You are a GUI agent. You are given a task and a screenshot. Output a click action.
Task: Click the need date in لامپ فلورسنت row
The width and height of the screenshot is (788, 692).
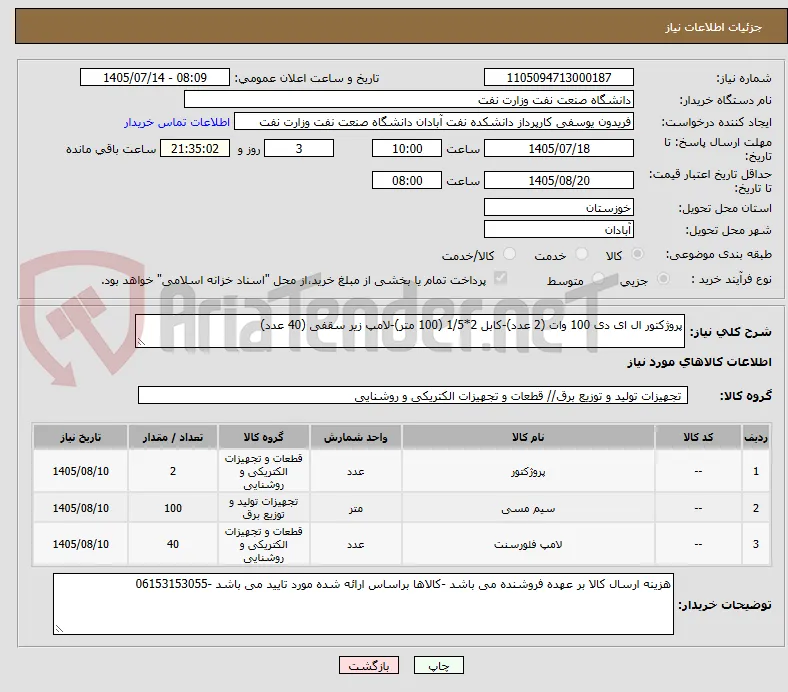(80, 544)
